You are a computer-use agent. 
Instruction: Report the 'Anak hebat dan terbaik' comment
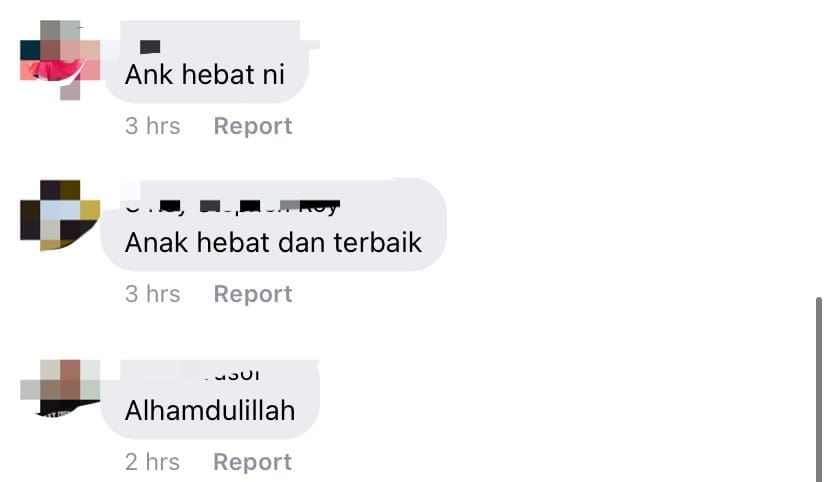252,294
